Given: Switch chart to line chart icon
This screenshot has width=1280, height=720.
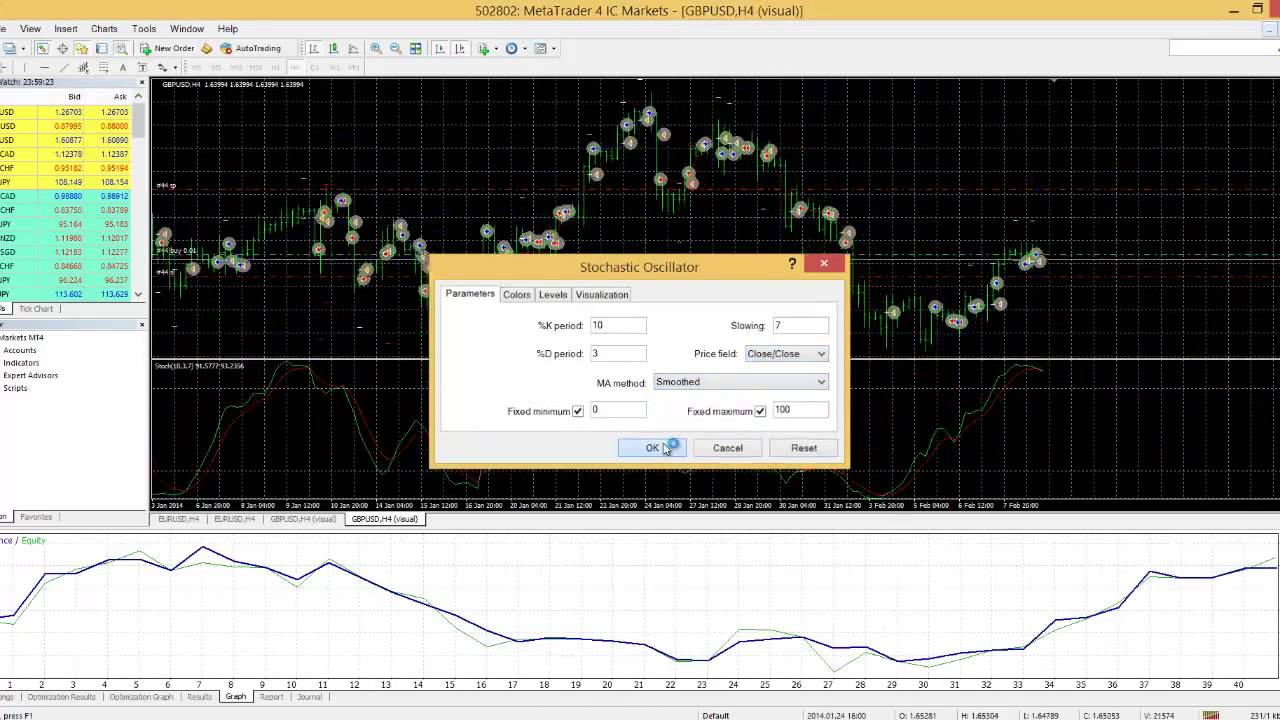Looking at the screenshot, I should (x=353, y=48).
